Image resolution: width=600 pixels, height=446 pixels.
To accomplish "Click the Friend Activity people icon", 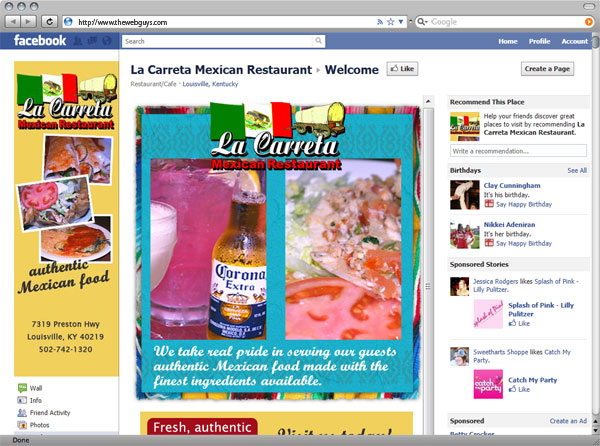I will tap(22, 412).
